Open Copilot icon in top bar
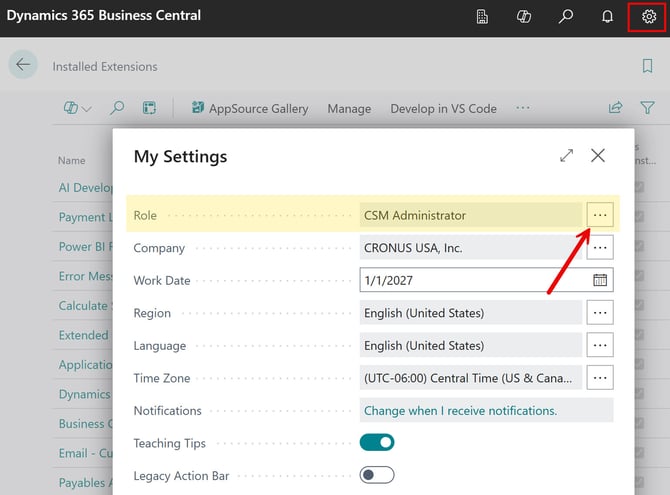This screenshot has height=495, width=670. point(523,17)
